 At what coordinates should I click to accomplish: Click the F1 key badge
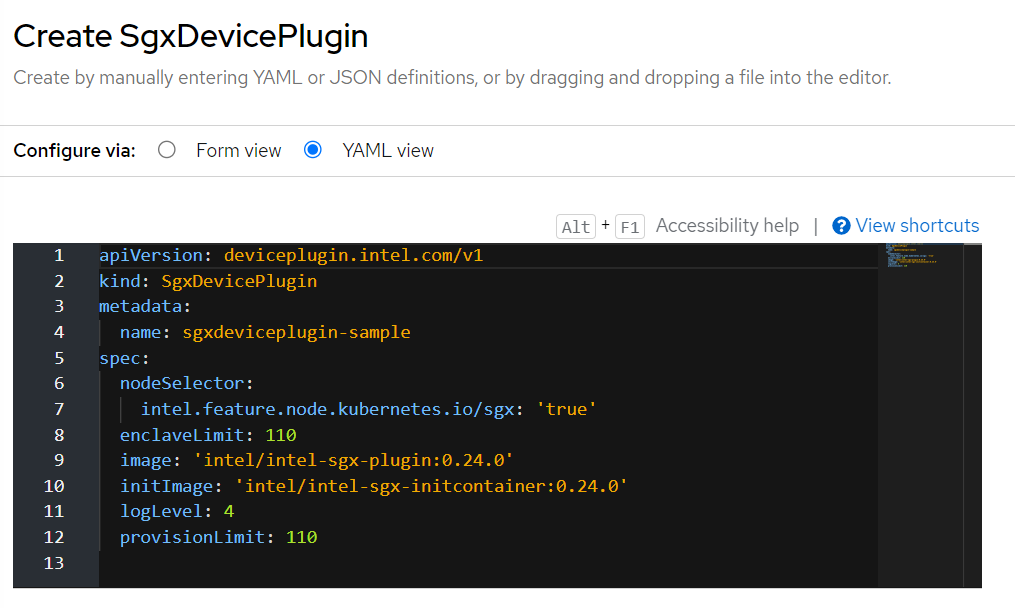click(x=629, y=227)
